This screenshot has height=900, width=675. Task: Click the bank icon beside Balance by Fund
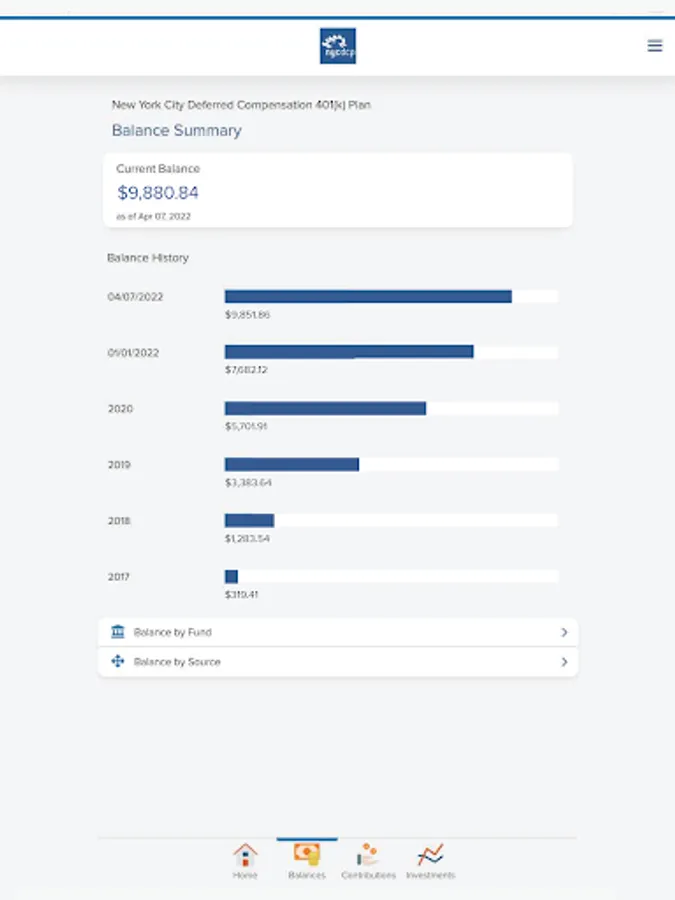point(118,632)
